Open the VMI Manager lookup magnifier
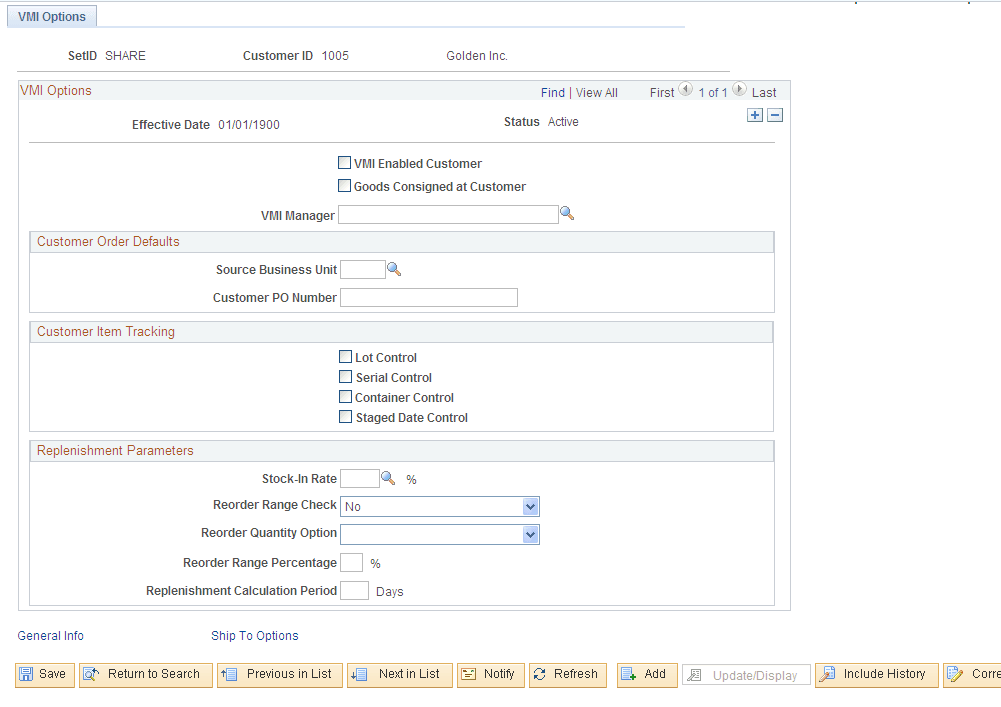 coord(567,214)
